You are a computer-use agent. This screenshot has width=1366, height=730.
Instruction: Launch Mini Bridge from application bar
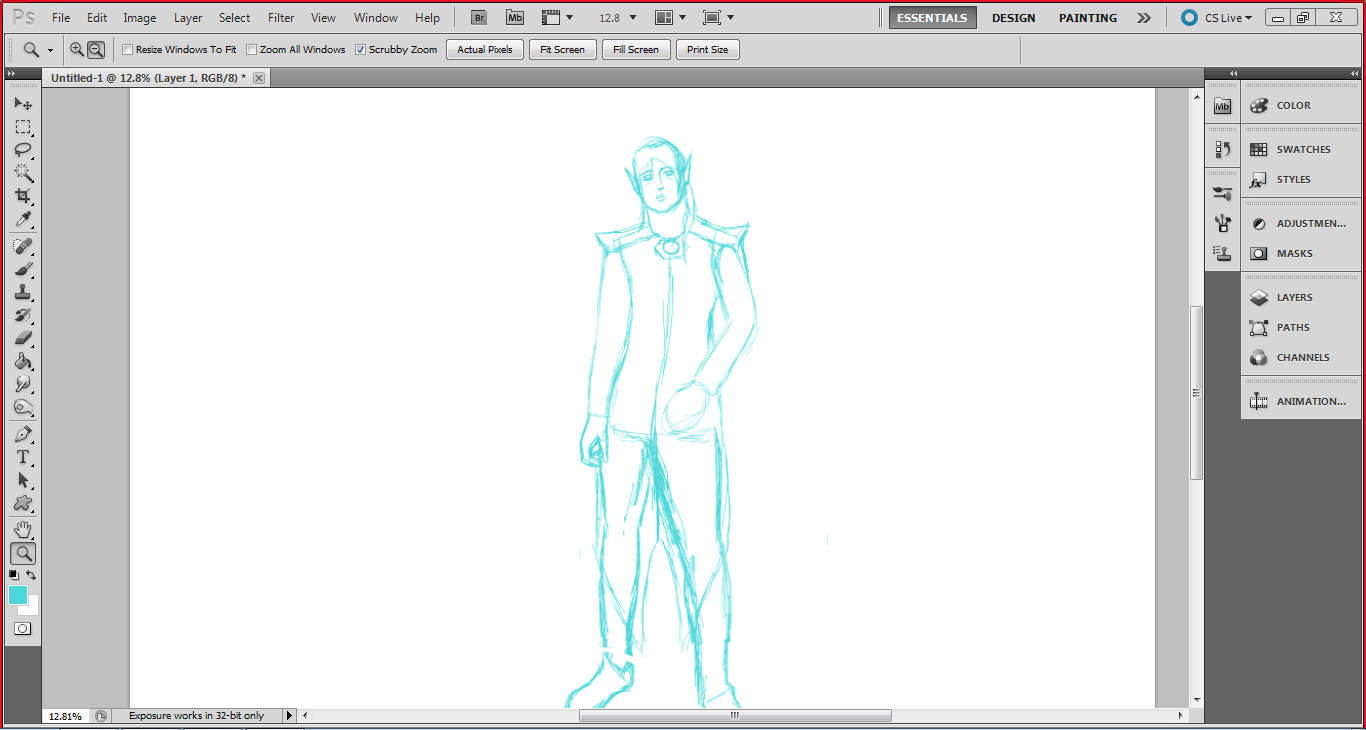(x=515, y=17)
